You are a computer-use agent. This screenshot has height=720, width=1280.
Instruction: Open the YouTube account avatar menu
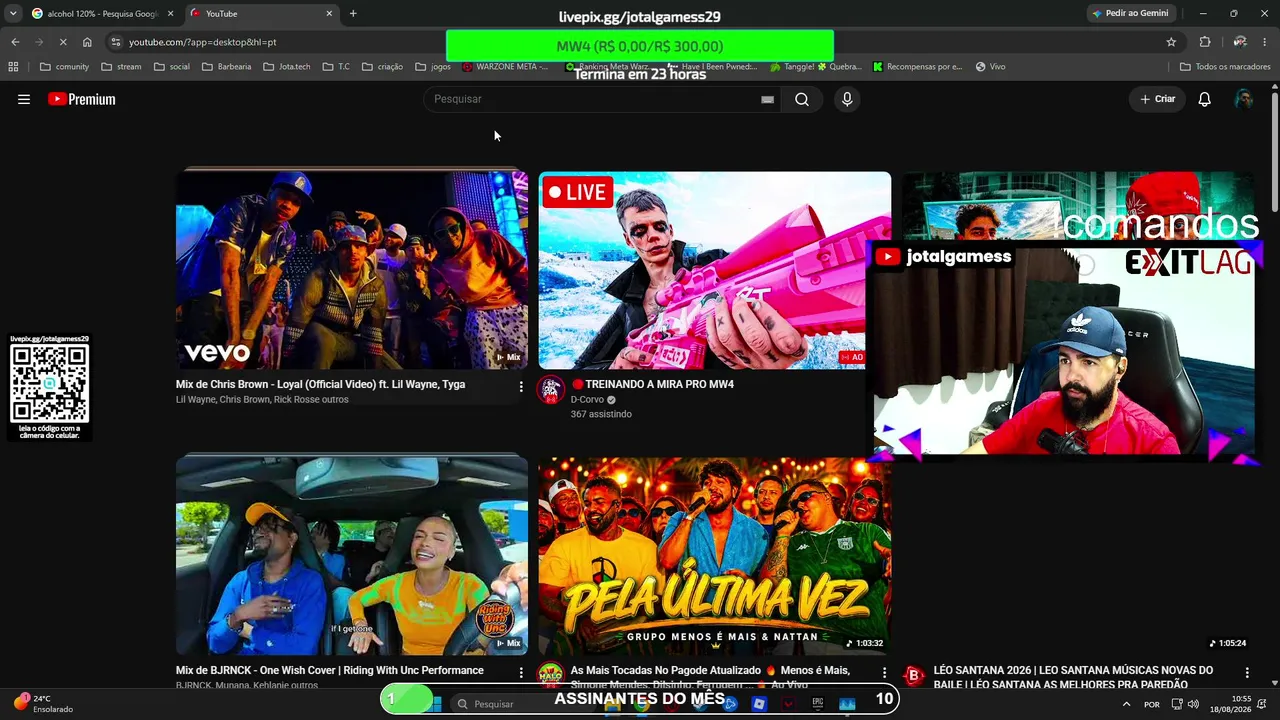pos(1244,99)
